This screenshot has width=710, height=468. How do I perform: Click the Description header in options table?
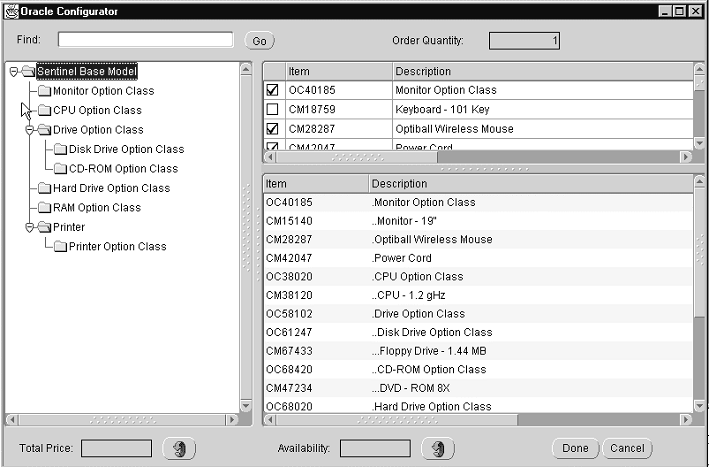pos(542,72)
